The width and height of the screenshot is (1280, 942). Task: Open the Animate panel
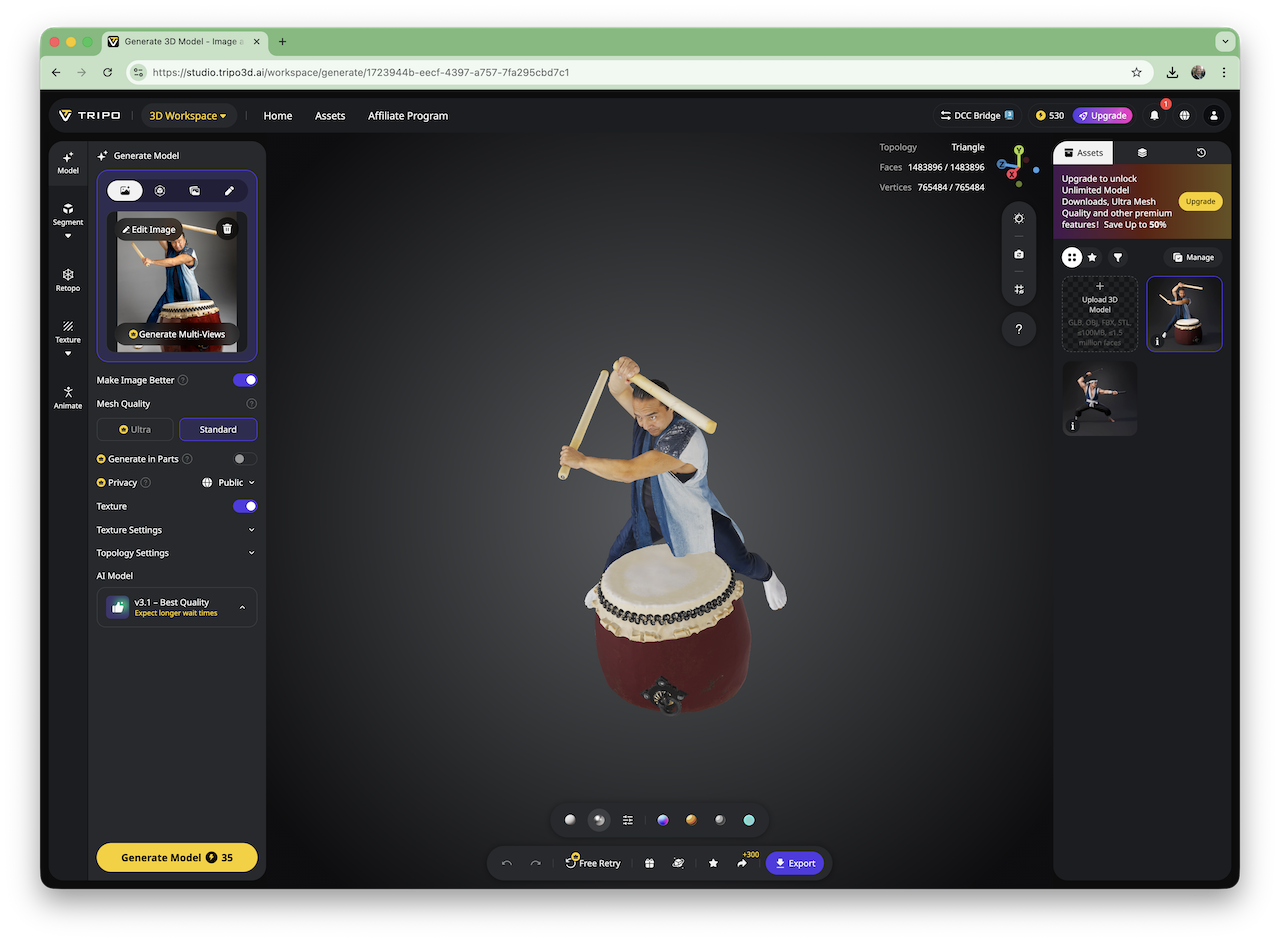click(x=68, y=397)
